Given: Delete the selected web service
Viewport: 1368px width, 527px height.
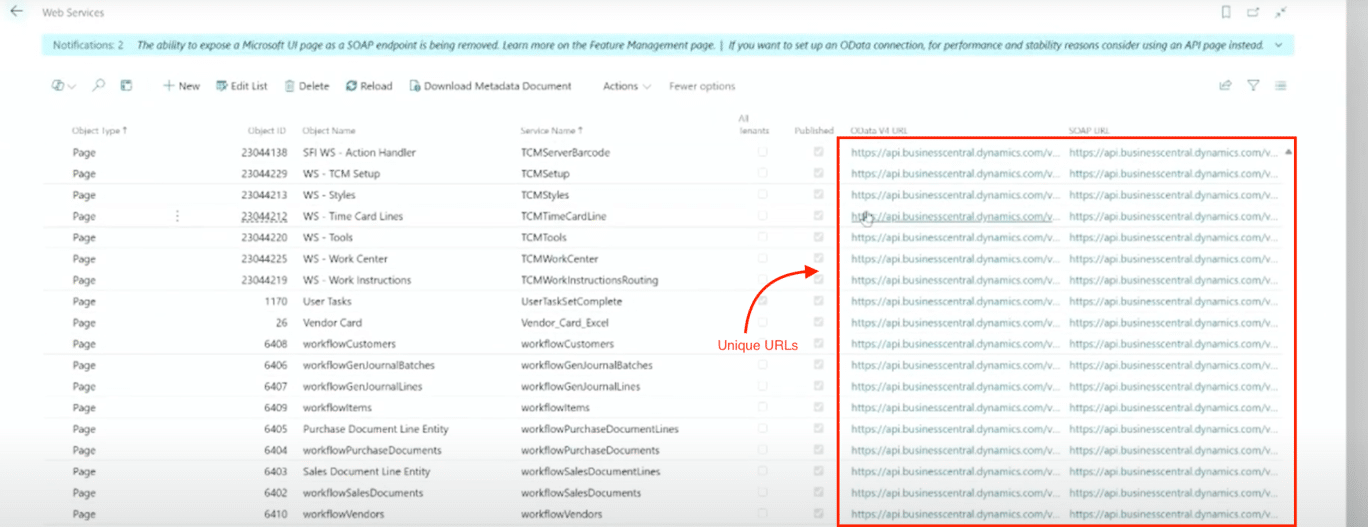Looking at the screenshot, I should (x=306, y=86).
